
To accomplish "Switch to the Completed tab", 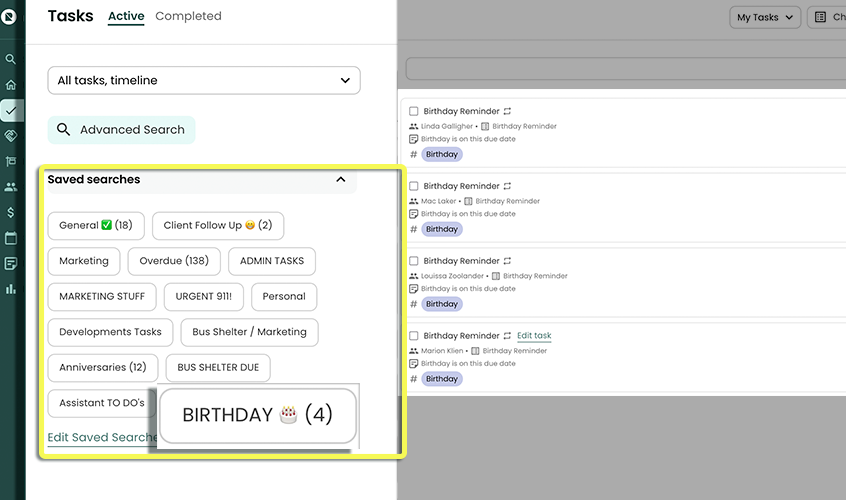I will (x=188, y=17).
